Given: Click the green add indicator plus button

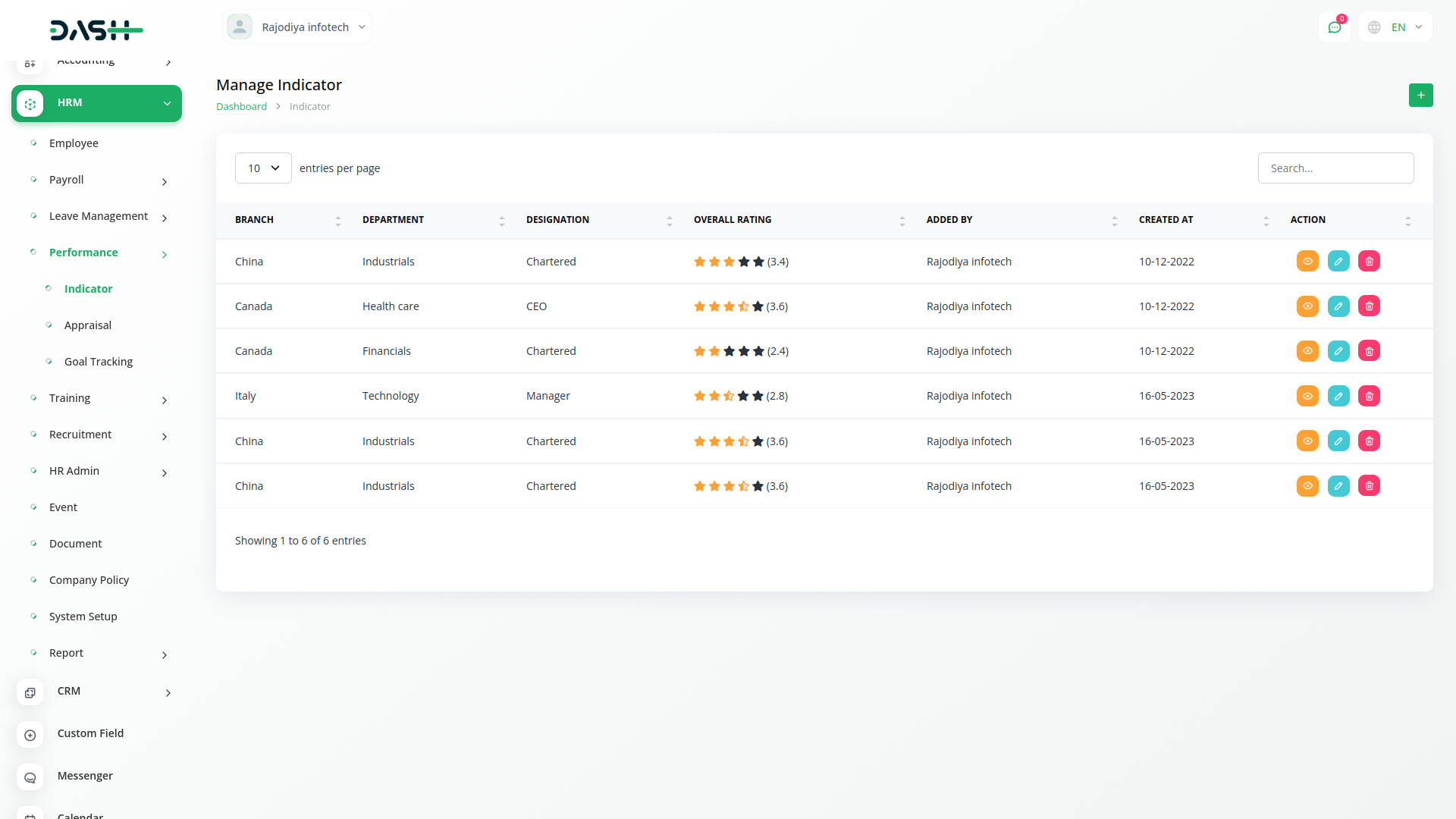Looking at the screenshot, I should tap(1420, 96).
